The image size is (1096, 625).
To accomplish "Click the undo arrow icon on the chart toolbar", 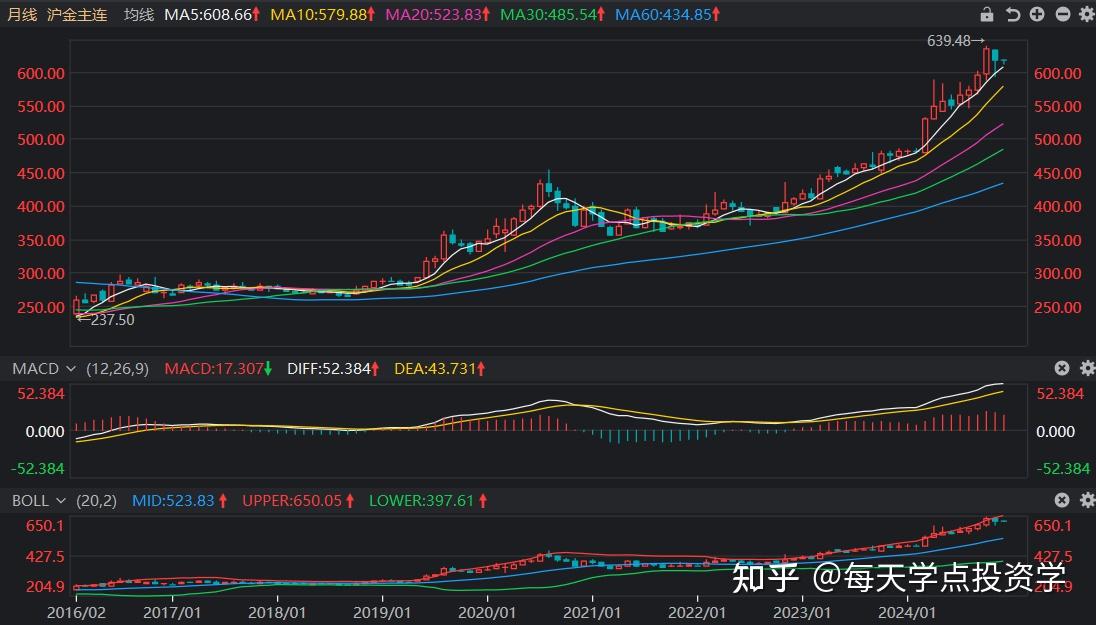I will (1012, 14).
